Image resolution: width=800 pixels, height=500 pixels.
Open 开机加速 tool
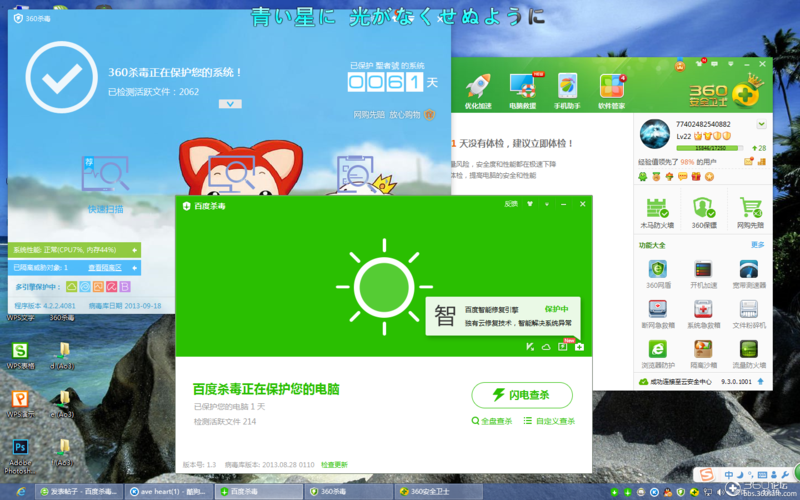(704, 274)
